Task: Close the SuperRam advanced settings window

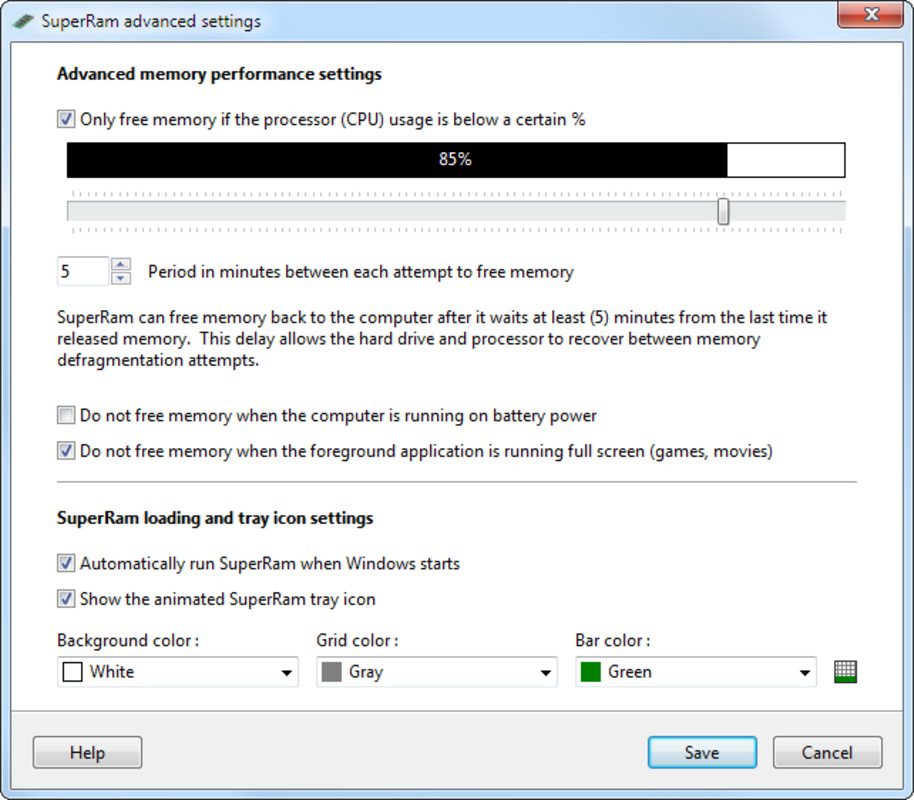Action: pos(870,14)
